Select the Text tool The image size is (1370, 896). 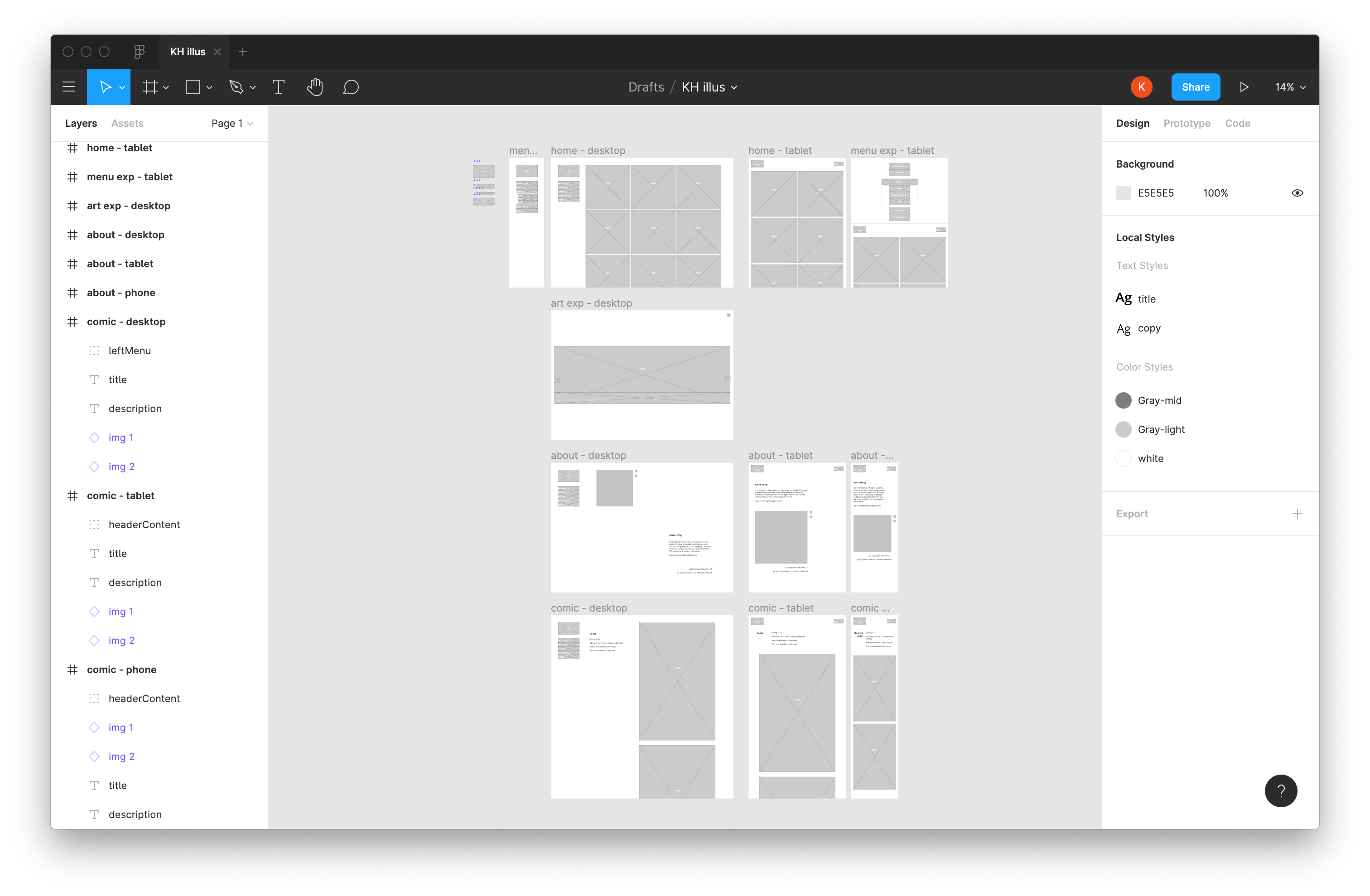pos(279,87)
